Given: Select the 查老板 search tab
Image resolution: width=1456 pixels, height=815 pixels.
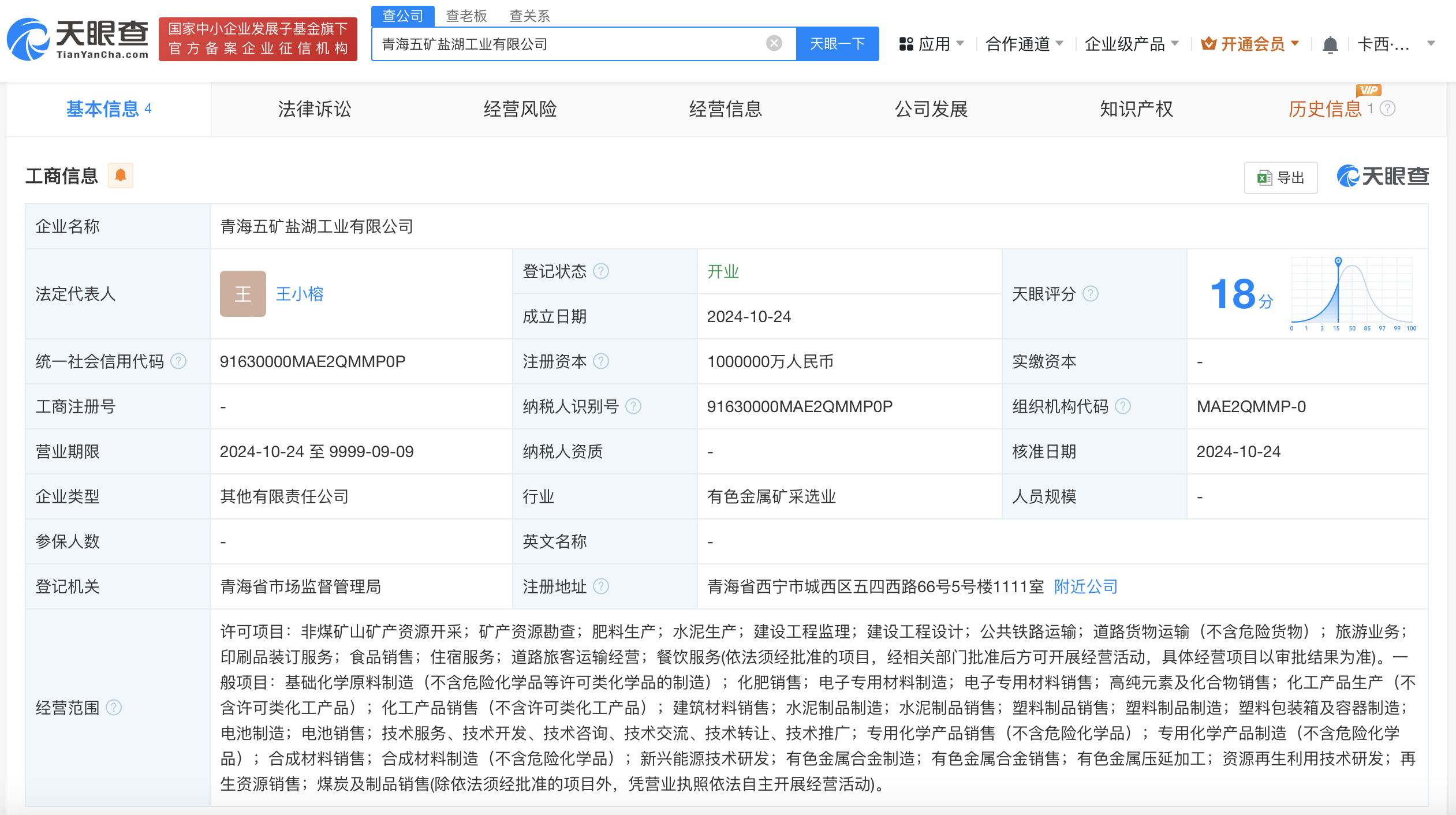Looking at the screenshot, I should pos(466,16).
